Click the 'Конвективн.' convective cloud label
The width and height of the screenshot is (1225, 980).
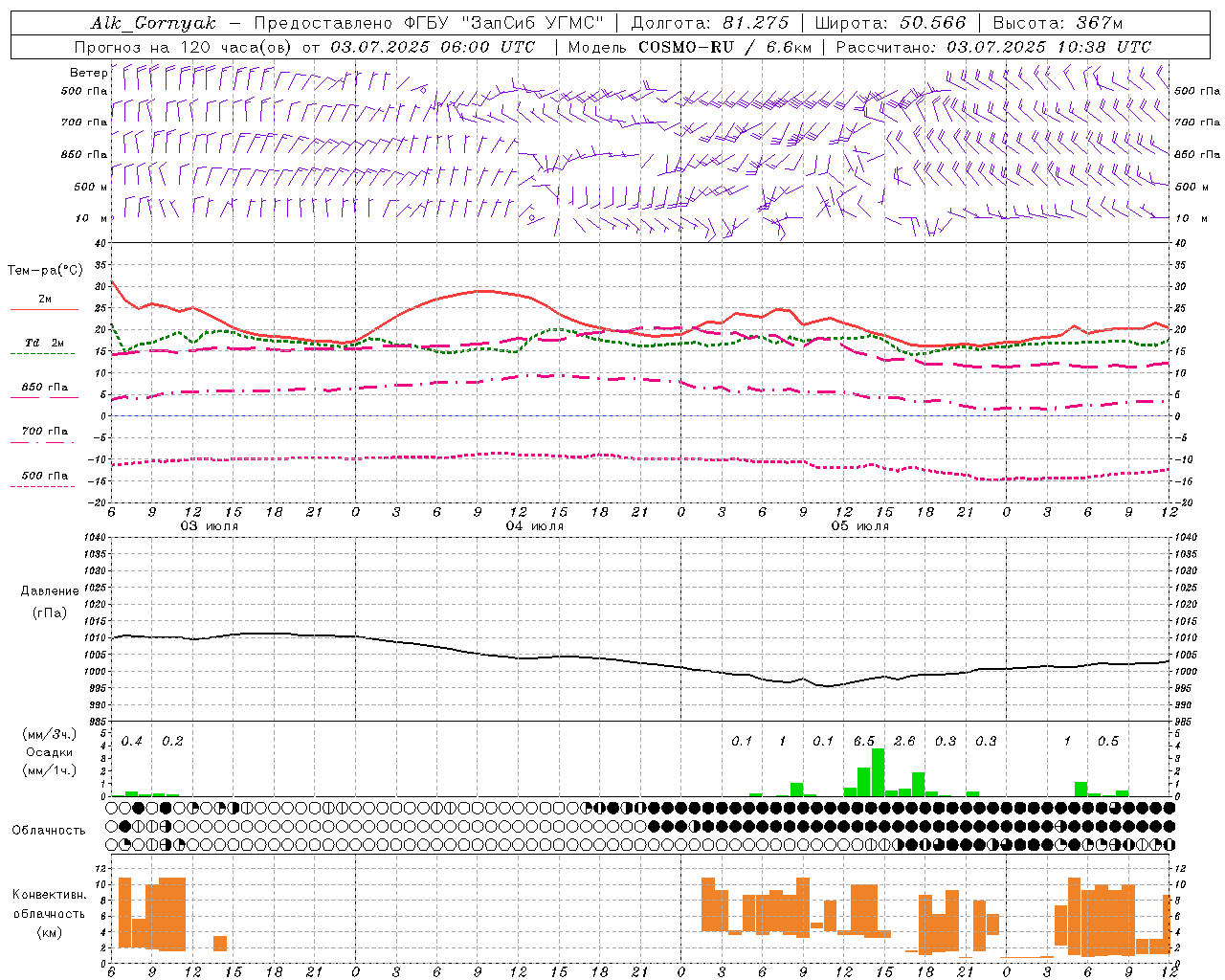[50, 895]
